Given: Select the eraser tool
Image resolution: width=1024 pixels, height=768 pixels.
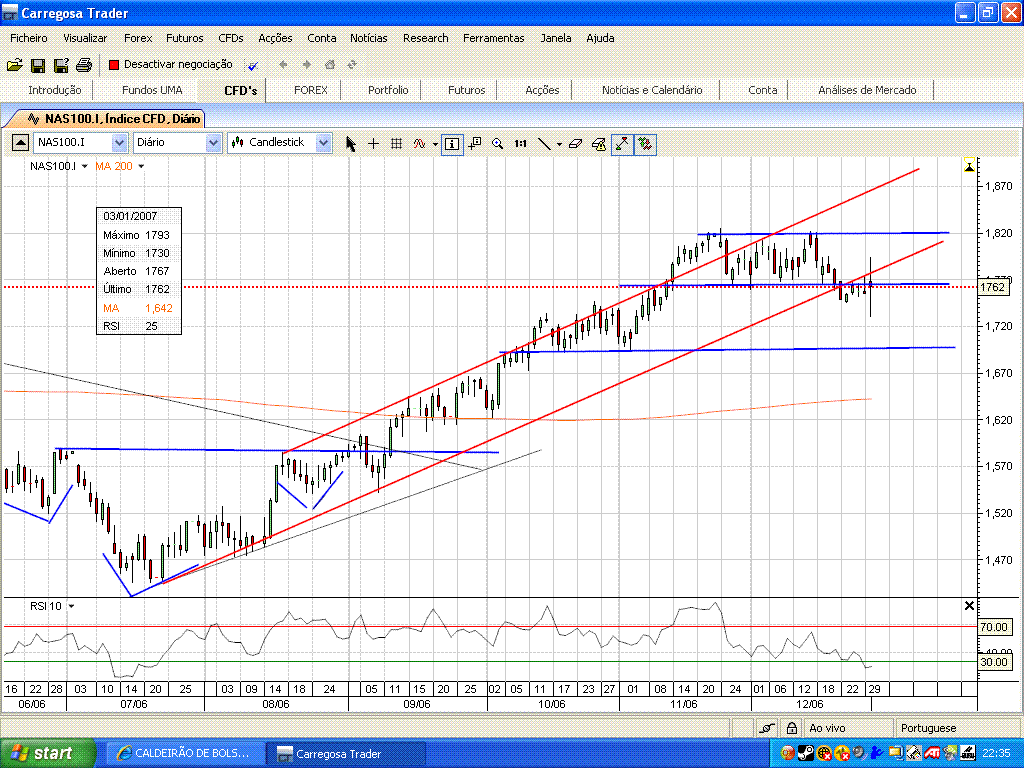Looking at the screenshot, I should [575, 143].
